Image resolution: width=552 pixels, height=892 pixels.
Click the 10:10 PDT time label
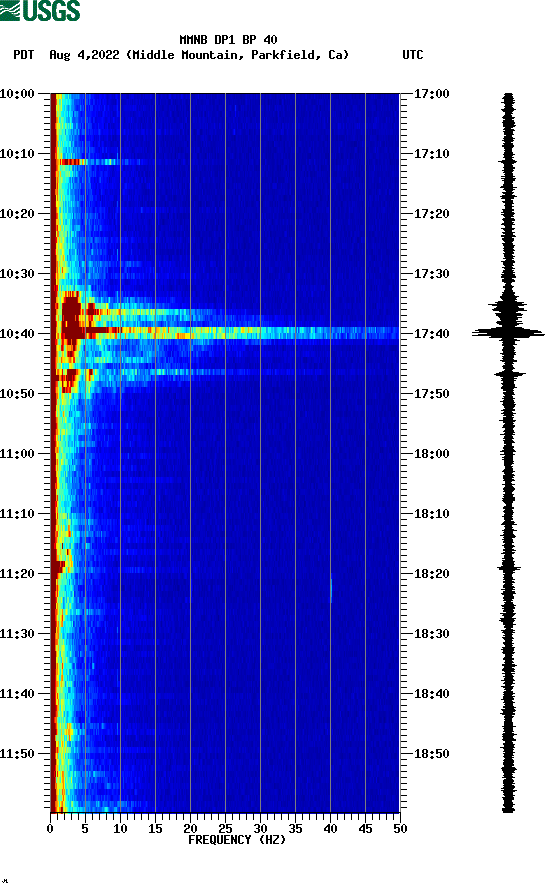[17, 154]
